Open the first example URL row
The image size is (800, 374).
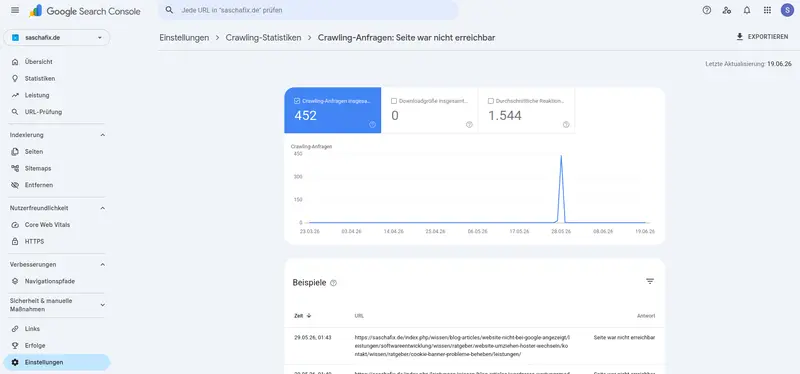[x=474, y=346]
